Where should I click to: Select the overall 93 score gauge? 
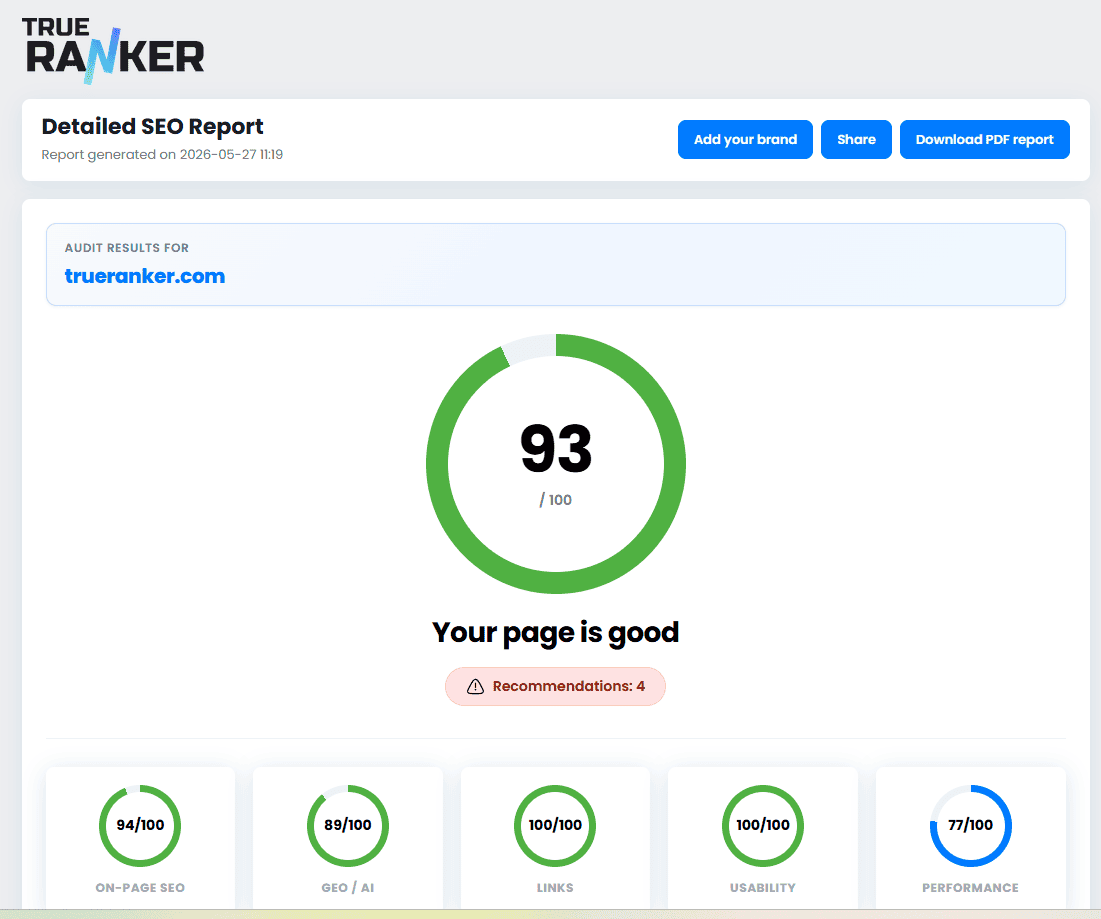556,463
